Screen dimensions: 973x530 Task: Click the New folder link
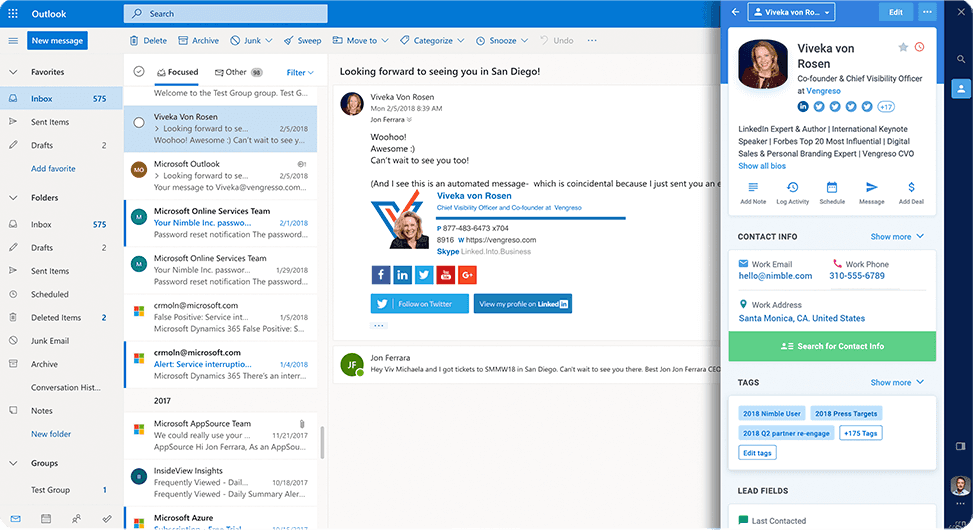[51, 434]
